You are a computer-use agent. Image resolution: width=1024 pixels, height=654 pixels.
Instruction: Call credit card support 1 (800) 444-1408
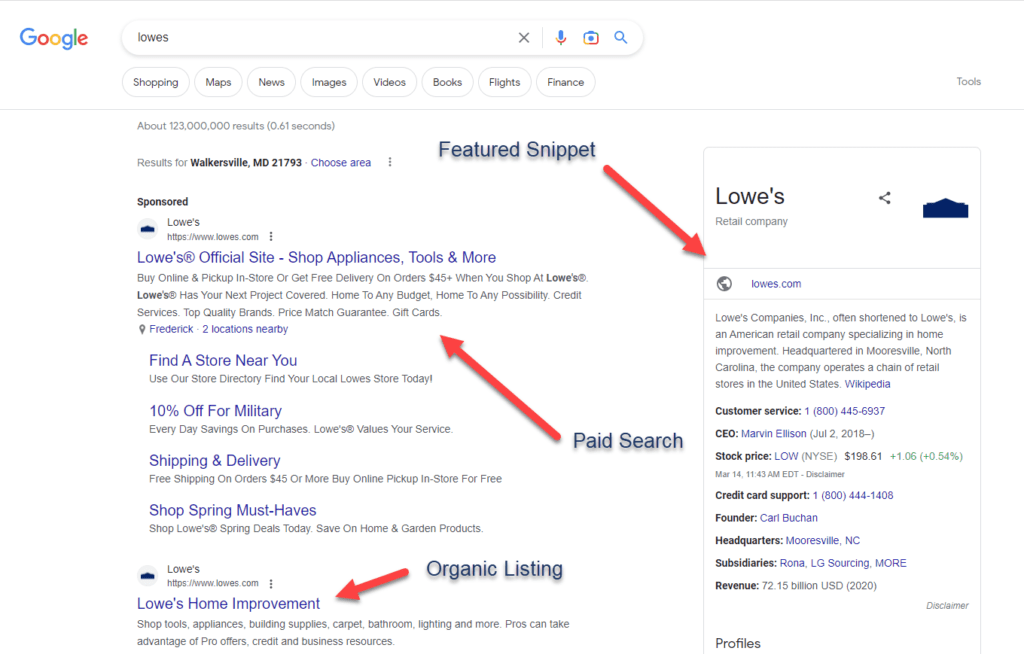tap(853, 495)
